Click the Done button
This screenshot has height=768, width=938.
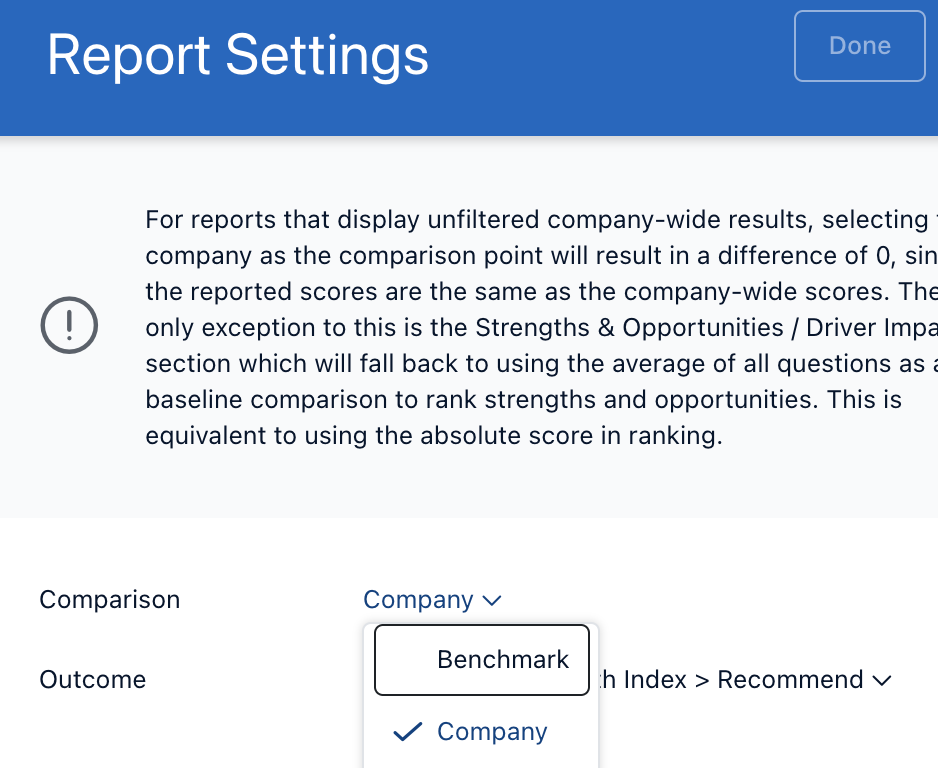pos(860,46)
